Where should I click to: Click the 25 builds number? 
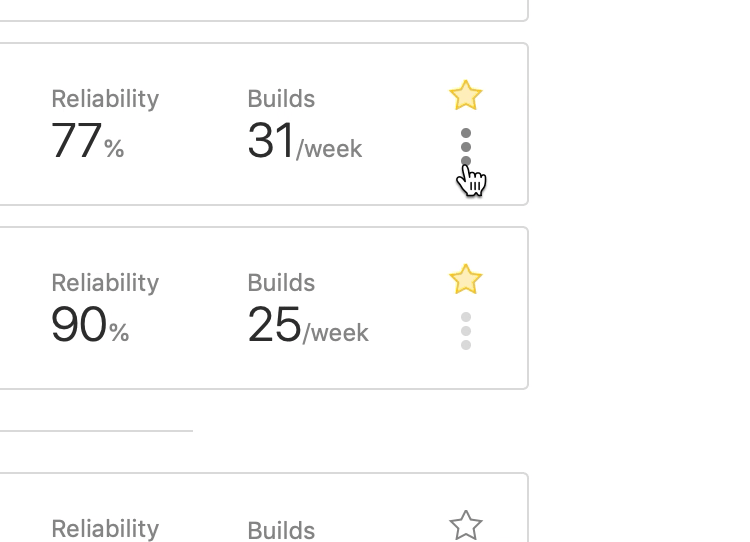point(274,326)
